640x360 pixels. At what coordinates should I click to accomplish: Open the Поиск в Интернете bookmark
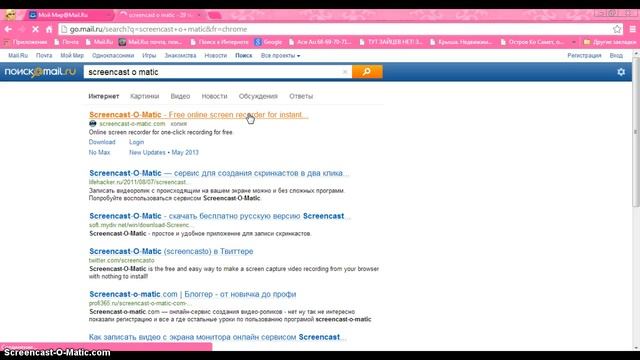tap(219, 42)
